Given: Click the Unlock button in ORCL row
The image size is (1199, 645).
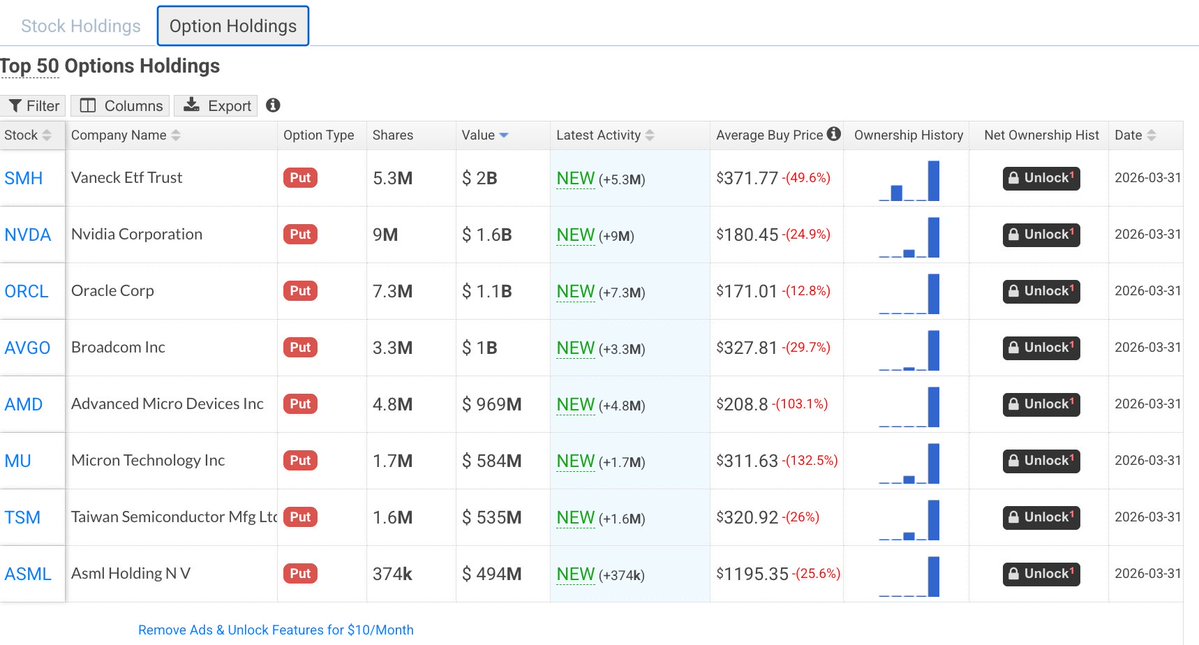Looking at the screenshot, I should 1041,291.
